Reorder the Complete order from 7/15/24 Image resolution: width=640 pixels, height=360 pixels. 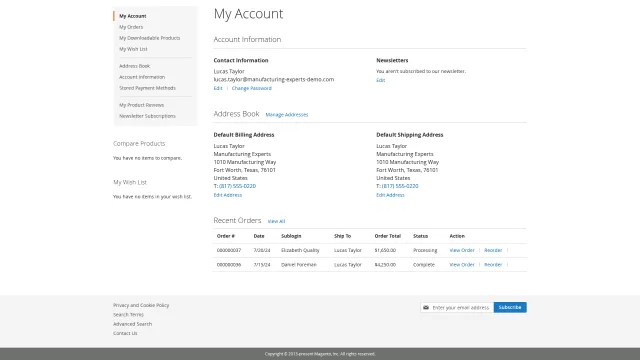coord(493,265)
